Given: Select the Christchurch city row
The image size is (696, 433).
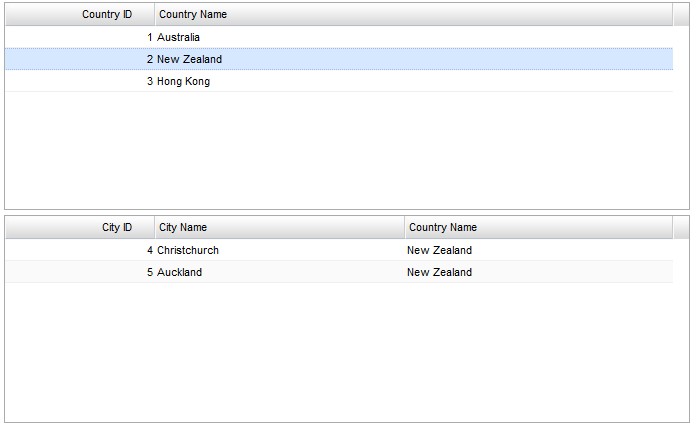Looking at the screenshot, I should point(188,251).
